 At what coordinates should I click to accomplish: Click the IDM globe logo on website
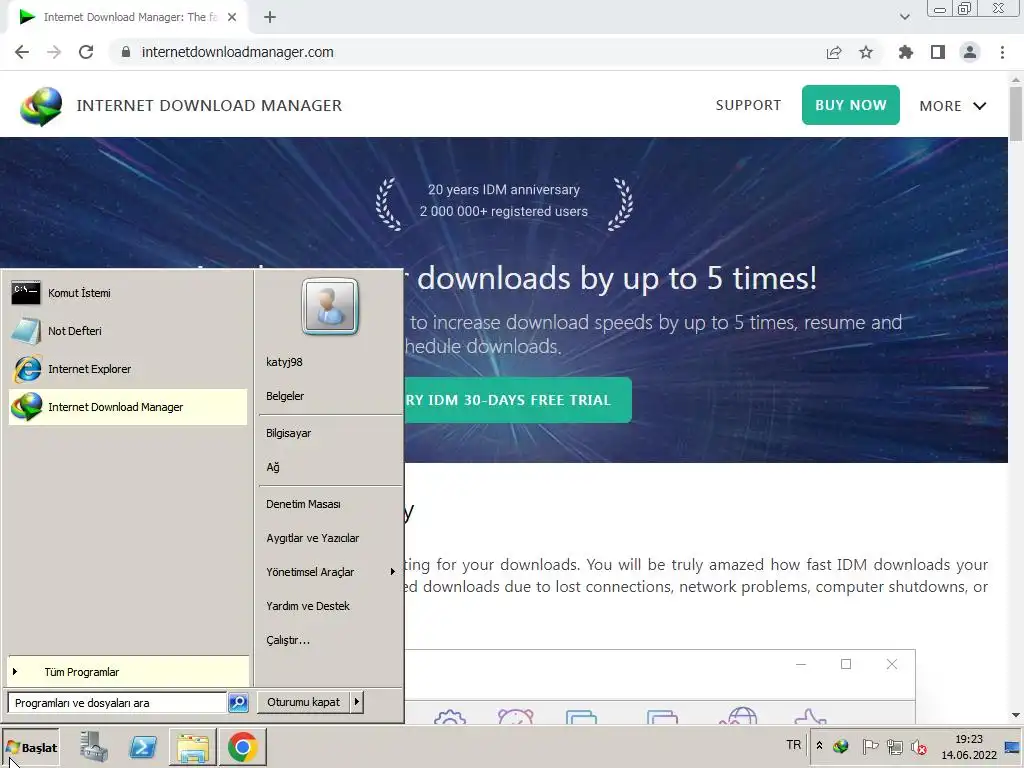coord(41,106)
